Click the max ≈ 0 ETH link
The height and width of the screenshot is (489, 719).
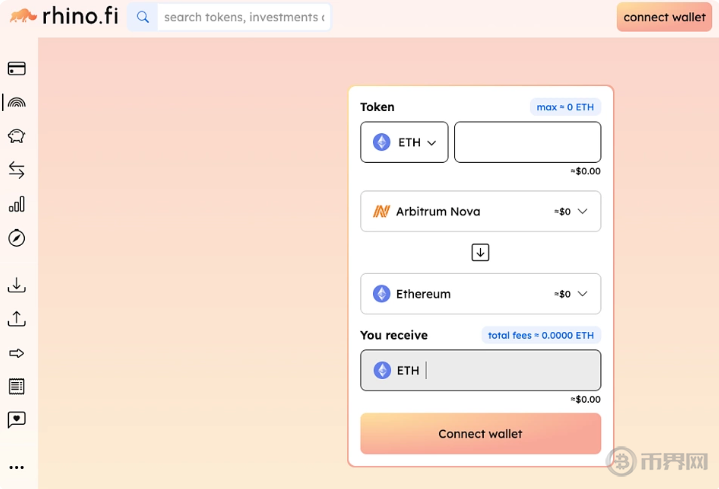tap(565, 107)
